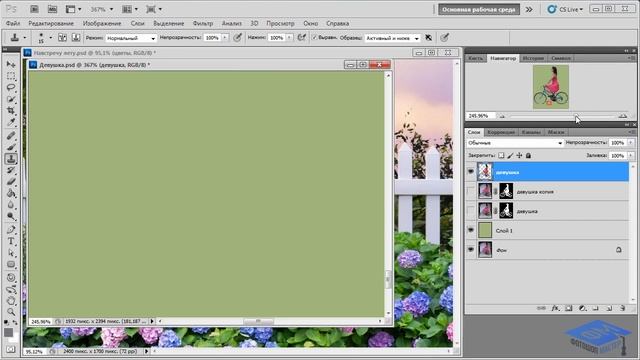Select the Zoom tool
This screenshot has width=640, height=360.
click(11, 312)
